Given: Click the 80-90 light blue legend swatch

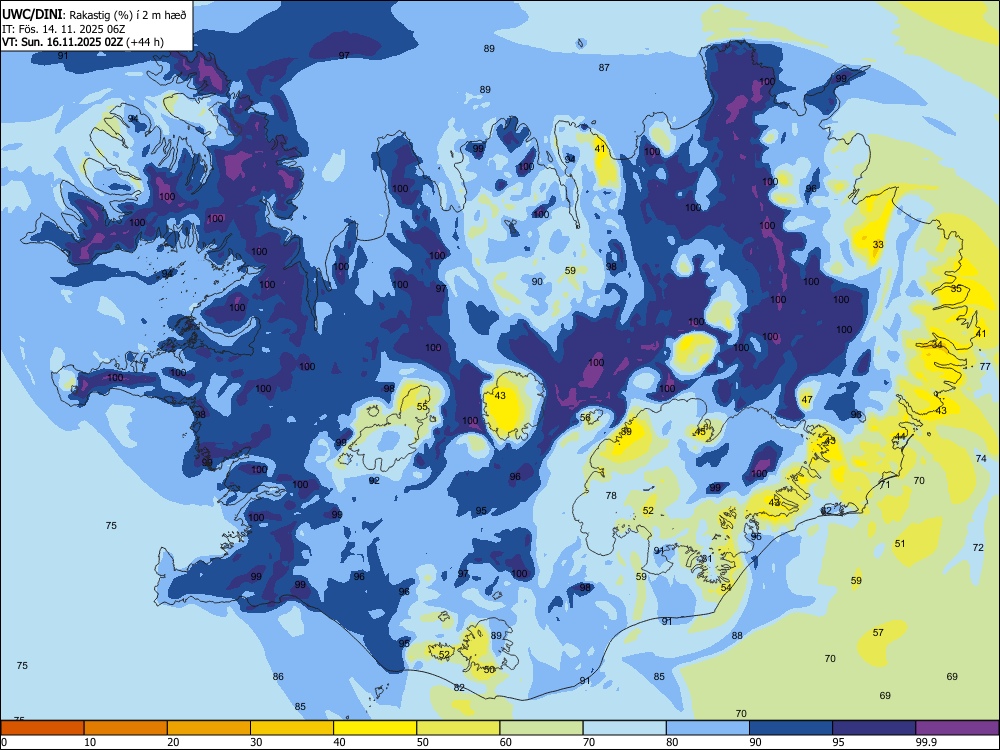Looking at the screenshot, I should pos(708,728).
